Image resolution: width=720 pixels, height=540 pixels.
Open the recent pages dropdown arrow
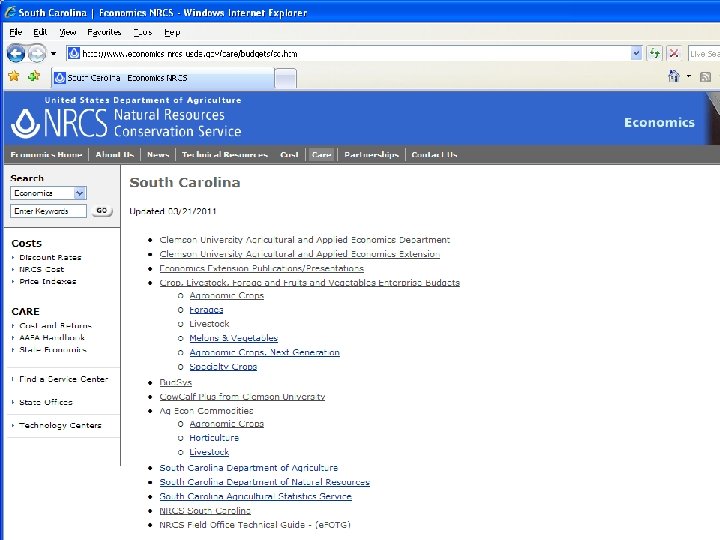point(54,54)
